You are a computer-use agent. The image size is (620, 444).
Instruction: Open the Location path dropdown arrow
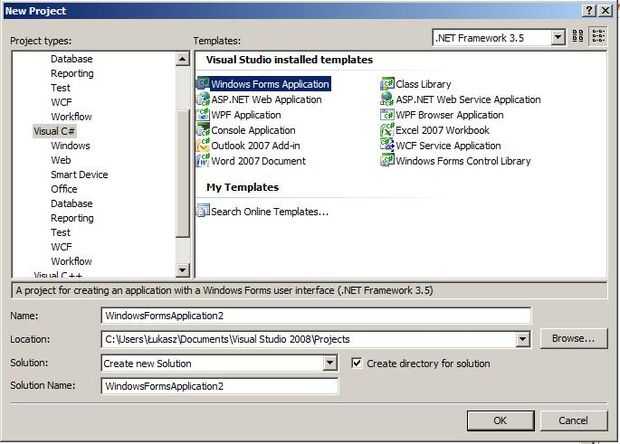[x=522, y=339]
